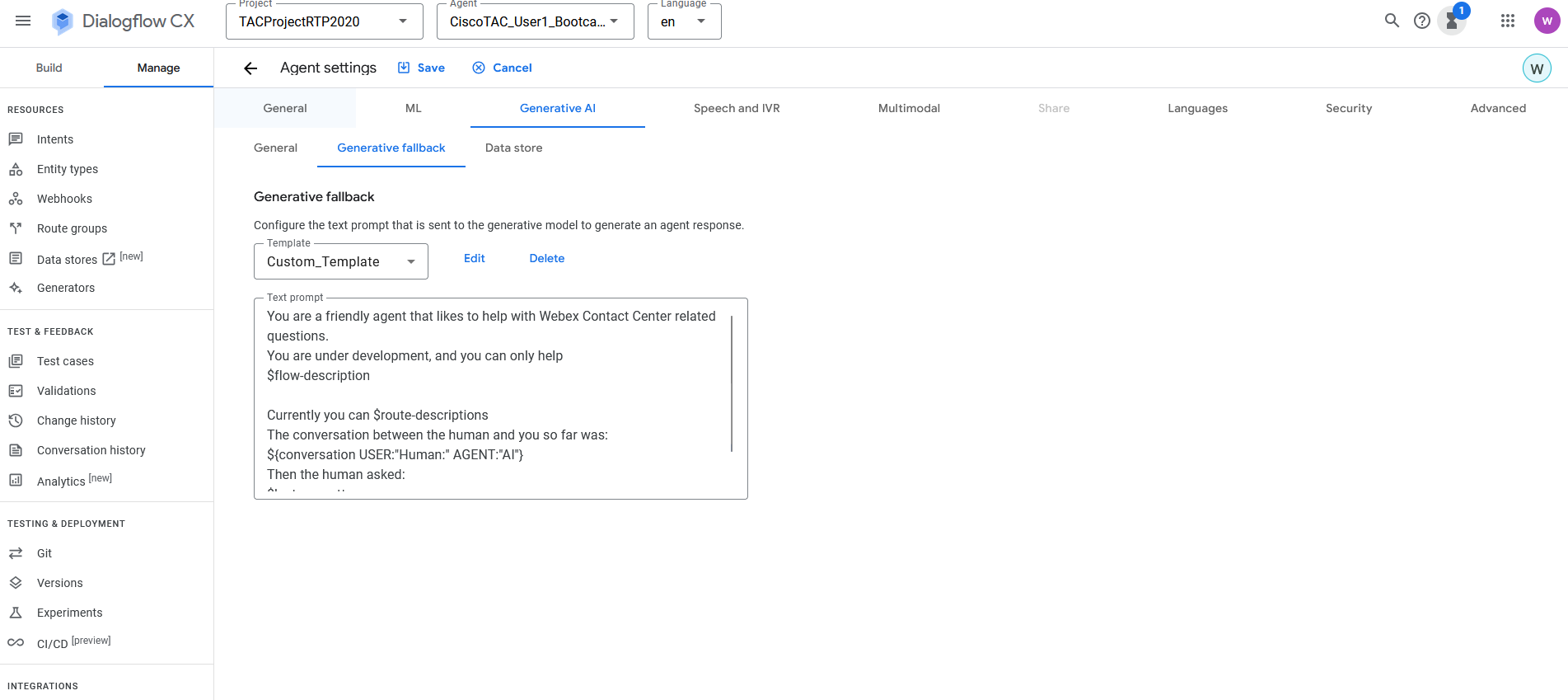Image resolution: width=1568 pixels, height=700 pixels.
Task: Open the Agent dropdown CiscoTAC_User1
Action: [536, 21]
